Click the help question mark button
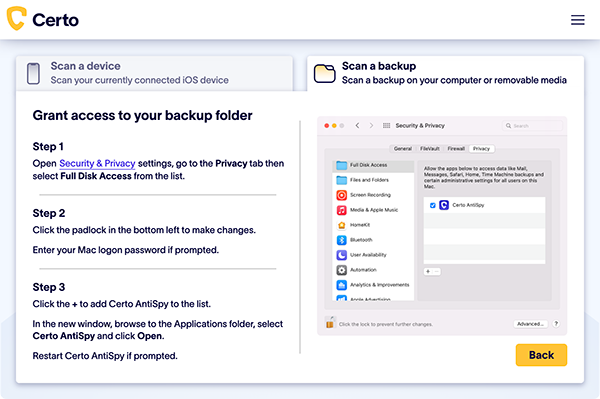This screenshot has width=600, height=399. (x=556, y=324)
